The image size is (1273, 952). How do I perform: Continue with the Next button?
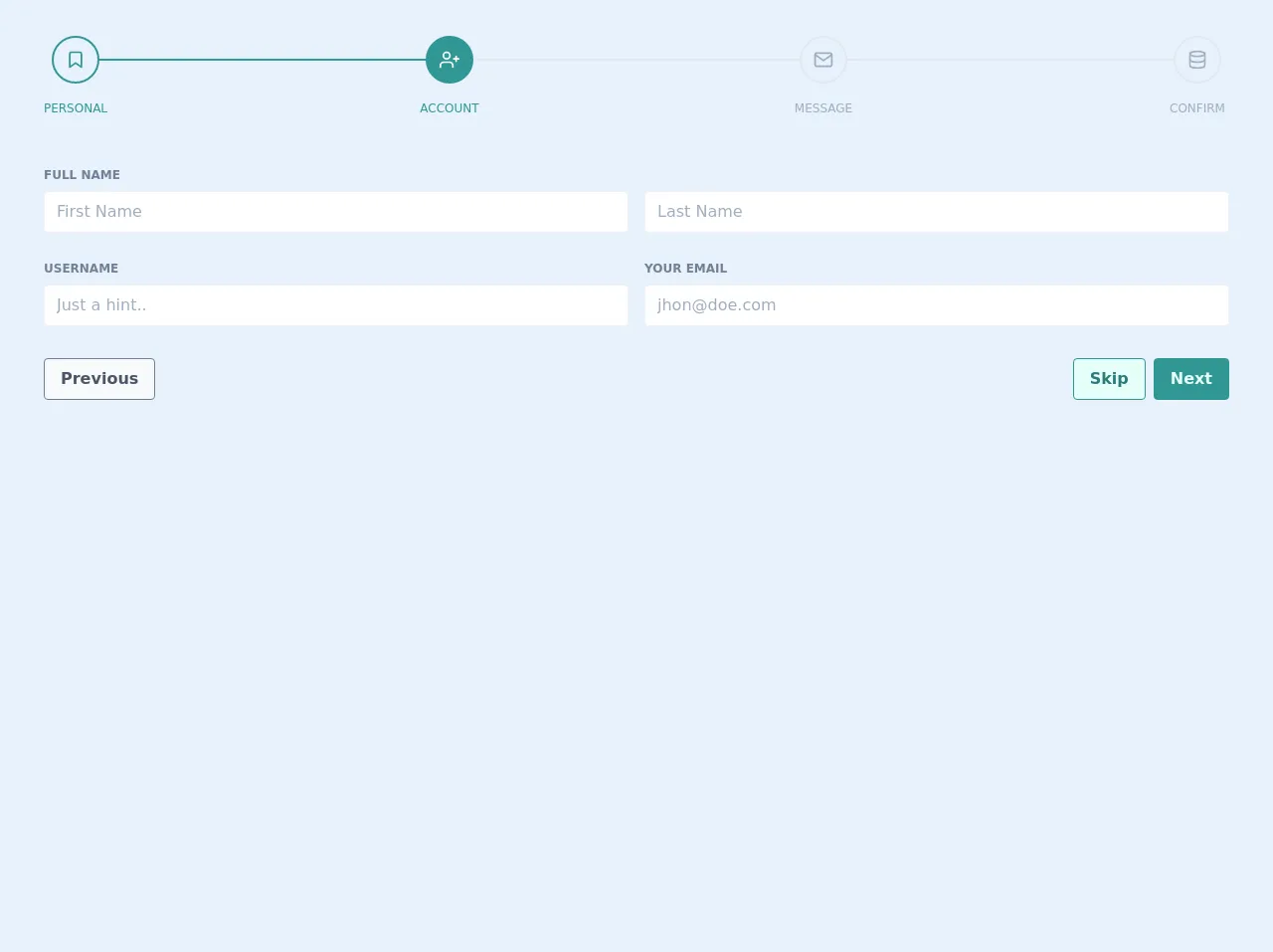pyautogui.click(x=1191, y=379)
